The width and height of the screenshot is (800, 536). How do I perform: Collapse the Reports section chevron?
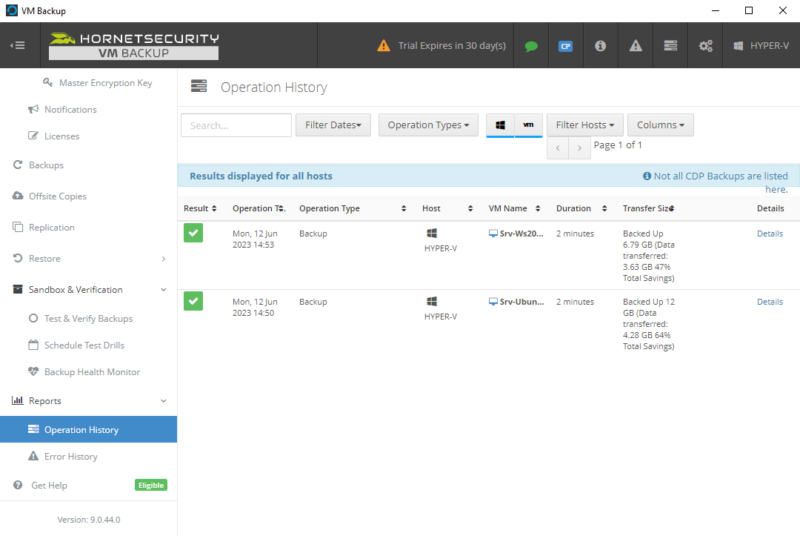coord(163,401)
